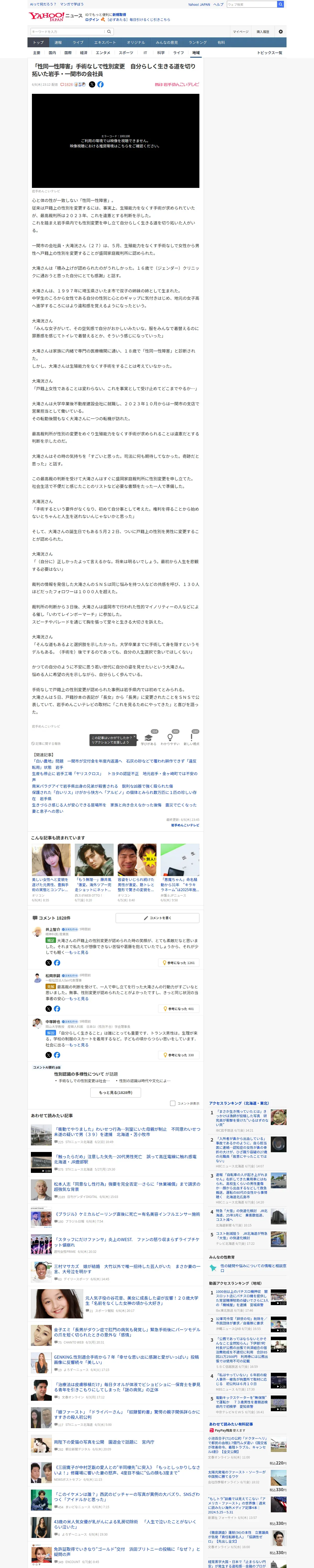Expand 中塚幹也's comment with もっと見る
Image resolution: width=314 pixels, height=1568 pixels.
[79, 1045]
